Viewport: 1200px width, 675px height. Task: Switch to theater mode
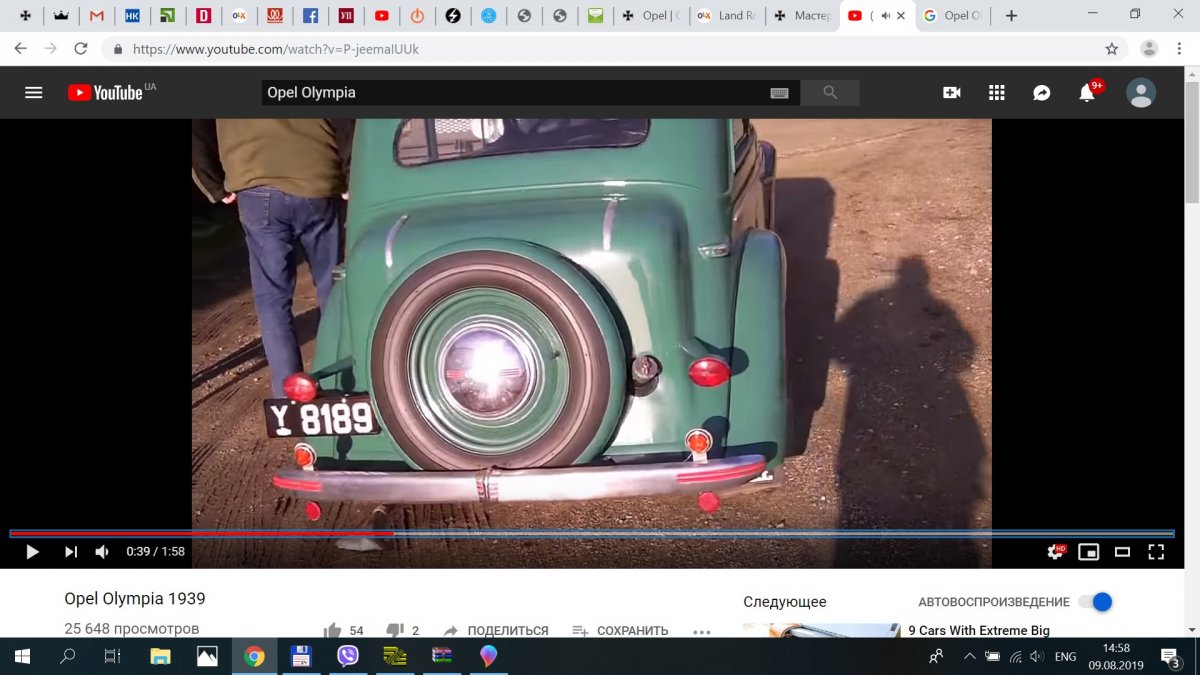(x=1122, y=551)
